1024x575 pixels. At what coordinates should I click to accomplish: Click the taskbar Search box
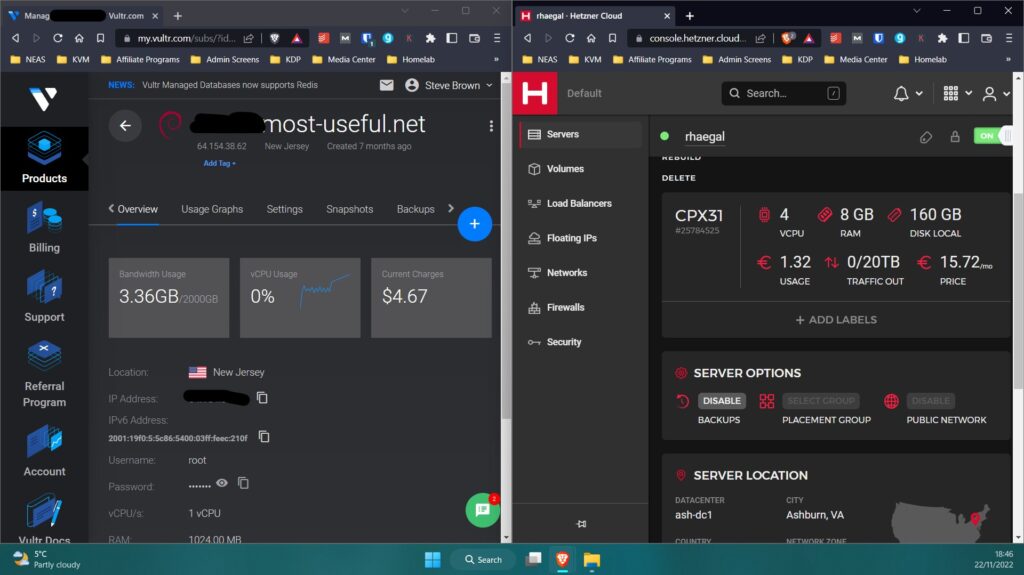[484, 559]
